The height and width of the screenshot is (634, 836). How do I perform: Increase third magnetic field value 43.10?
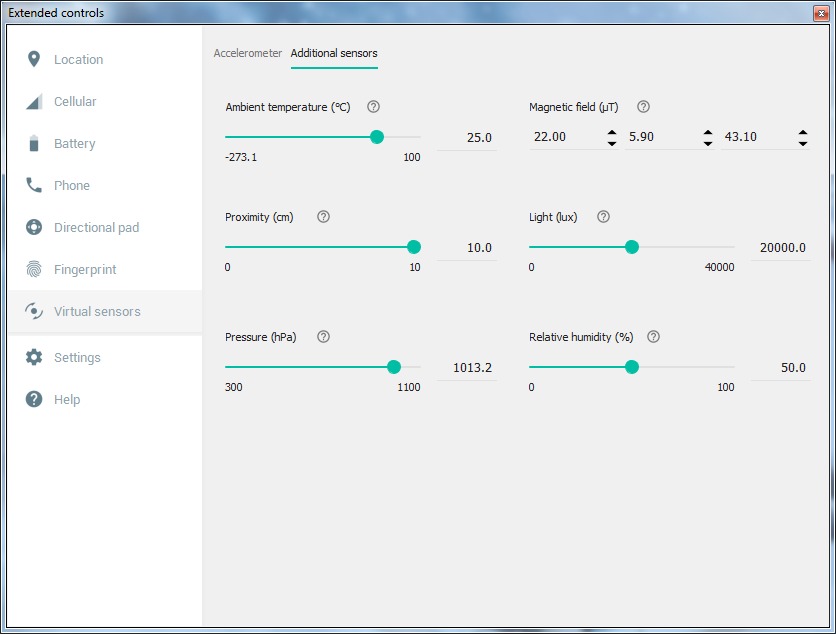(x=803, y=132)
